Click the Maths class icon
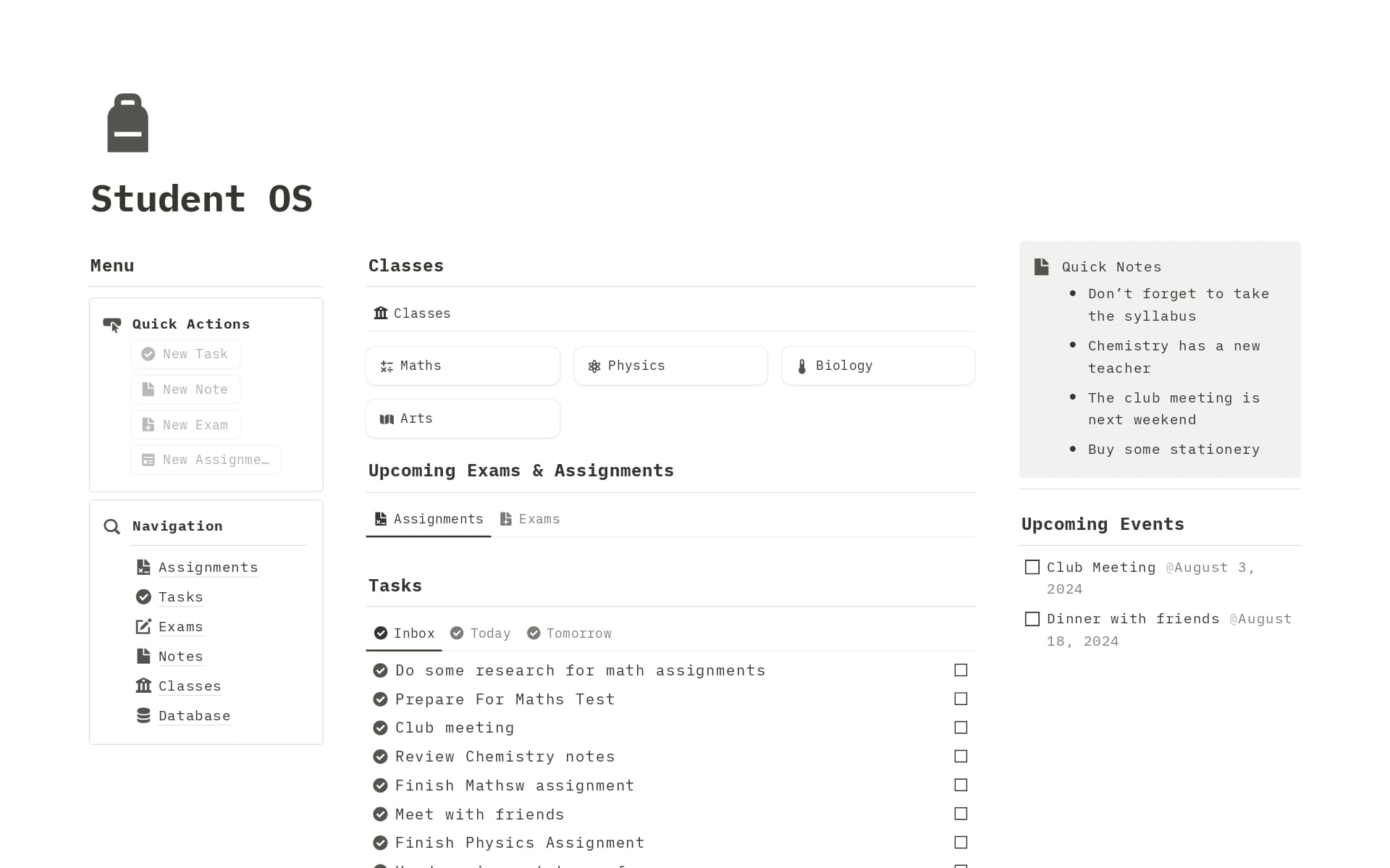Viewport: 1390px width, 868px height. pos(385,366)
